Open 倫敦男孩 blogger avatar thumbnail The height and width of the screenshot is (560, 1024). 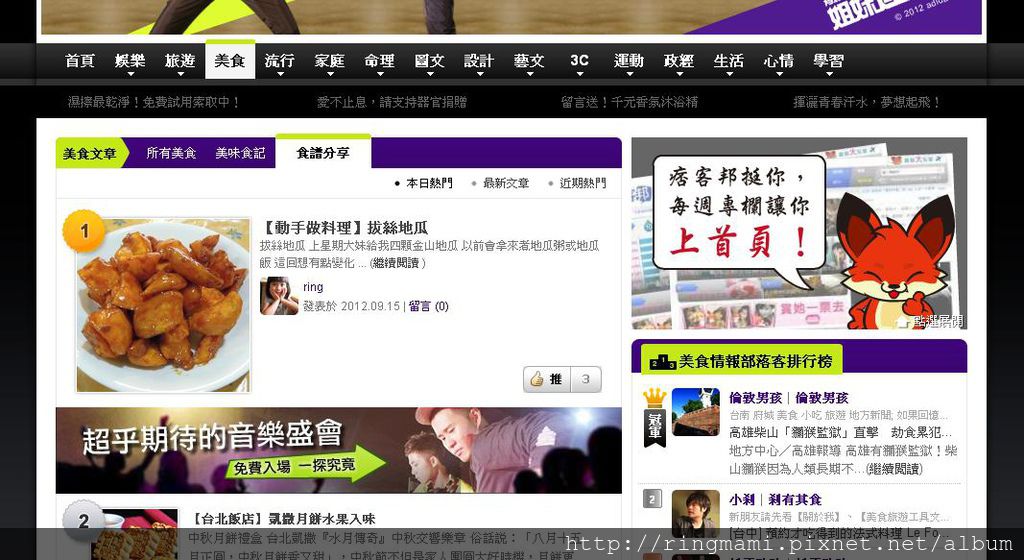coord(696,412)
